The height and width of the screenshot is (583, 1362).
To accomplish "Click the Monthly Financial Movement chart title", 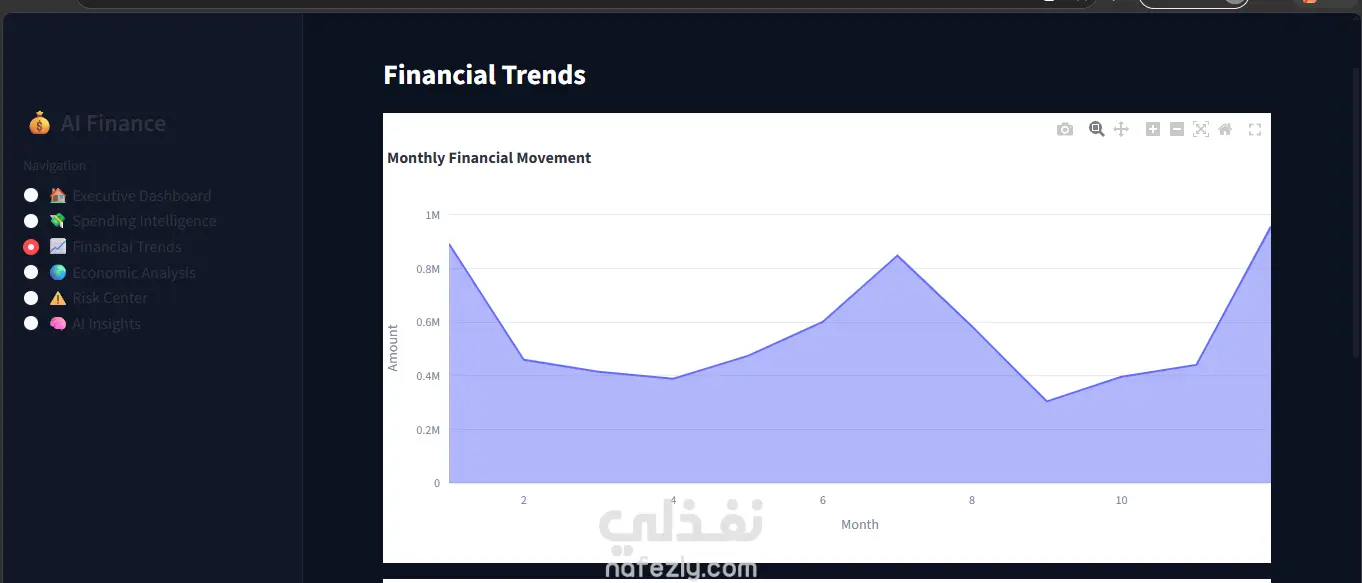I will [x=489, y=158].
